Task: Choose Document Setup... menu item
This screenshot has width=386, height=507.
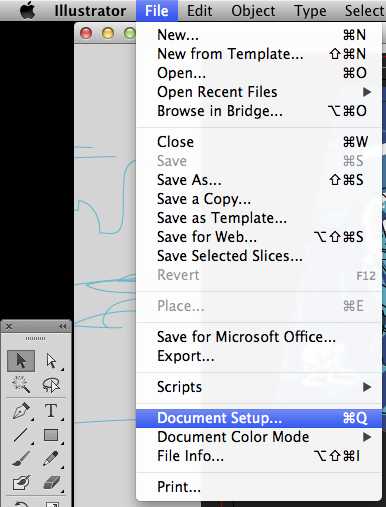Action: [259, 418]
